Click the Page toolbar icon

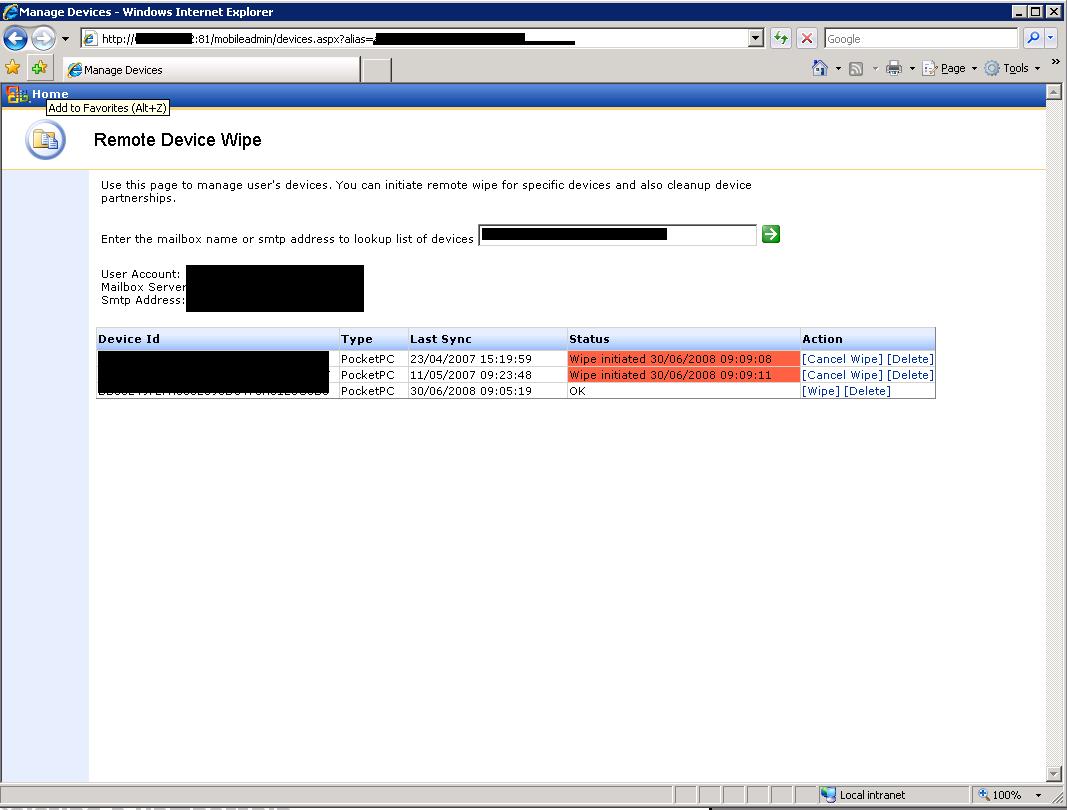(930, 68)
